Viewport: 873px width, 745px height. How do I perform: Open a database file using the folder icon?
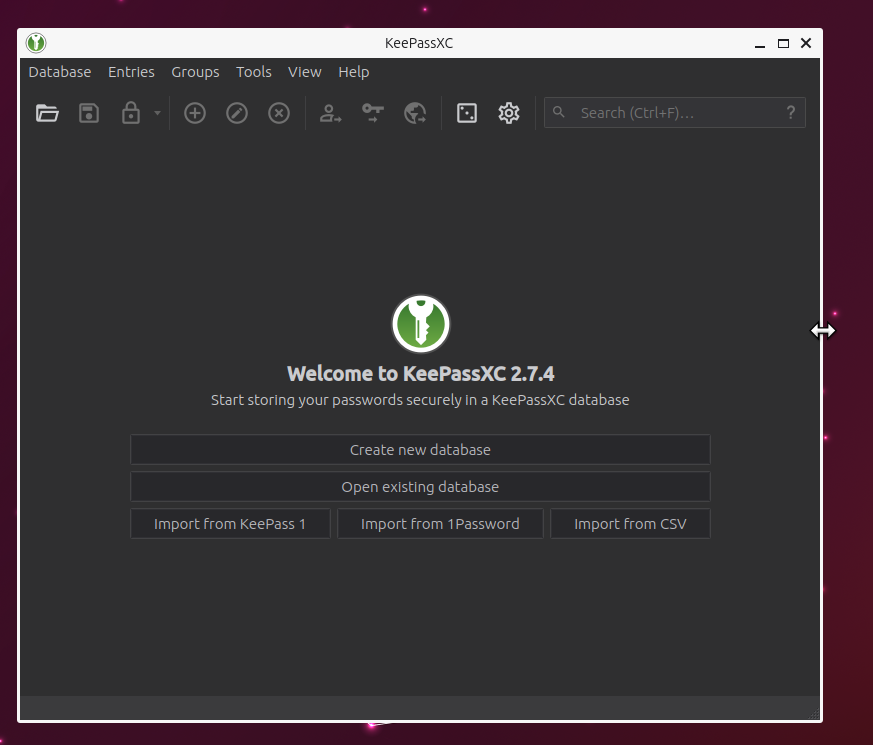coord(47,112)
